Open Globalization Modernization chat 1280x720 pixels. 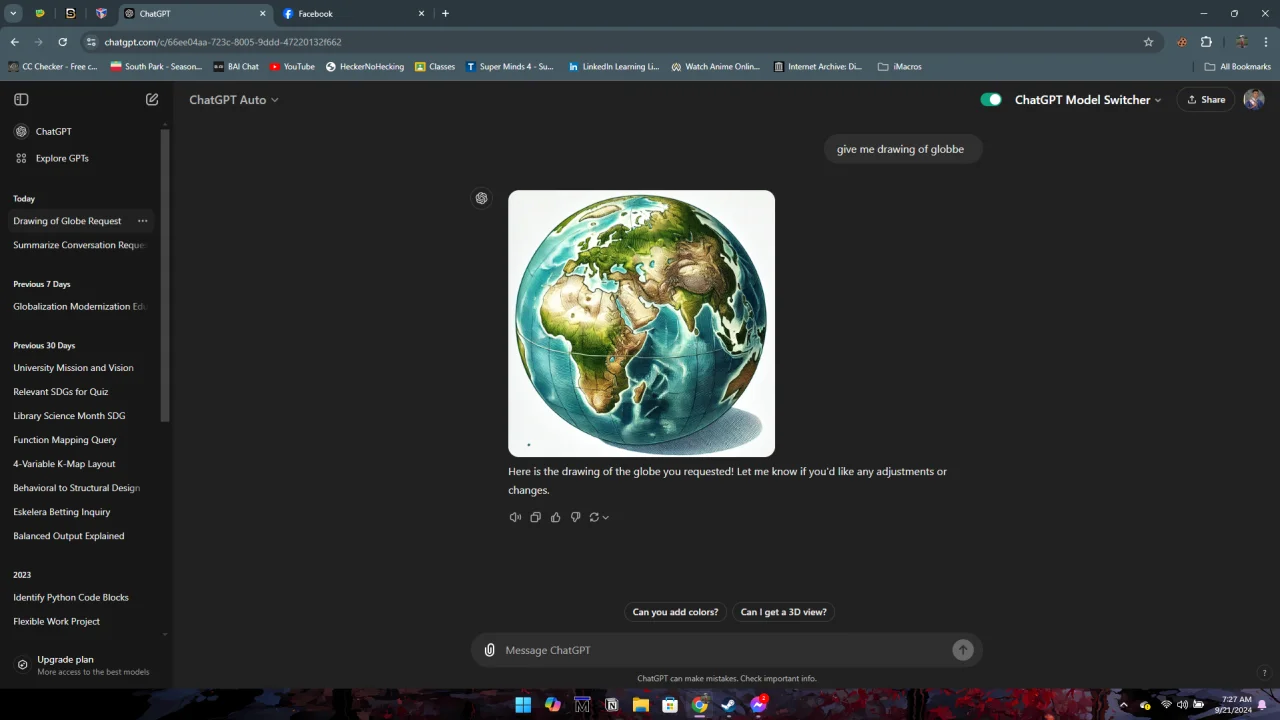(81, 306)
